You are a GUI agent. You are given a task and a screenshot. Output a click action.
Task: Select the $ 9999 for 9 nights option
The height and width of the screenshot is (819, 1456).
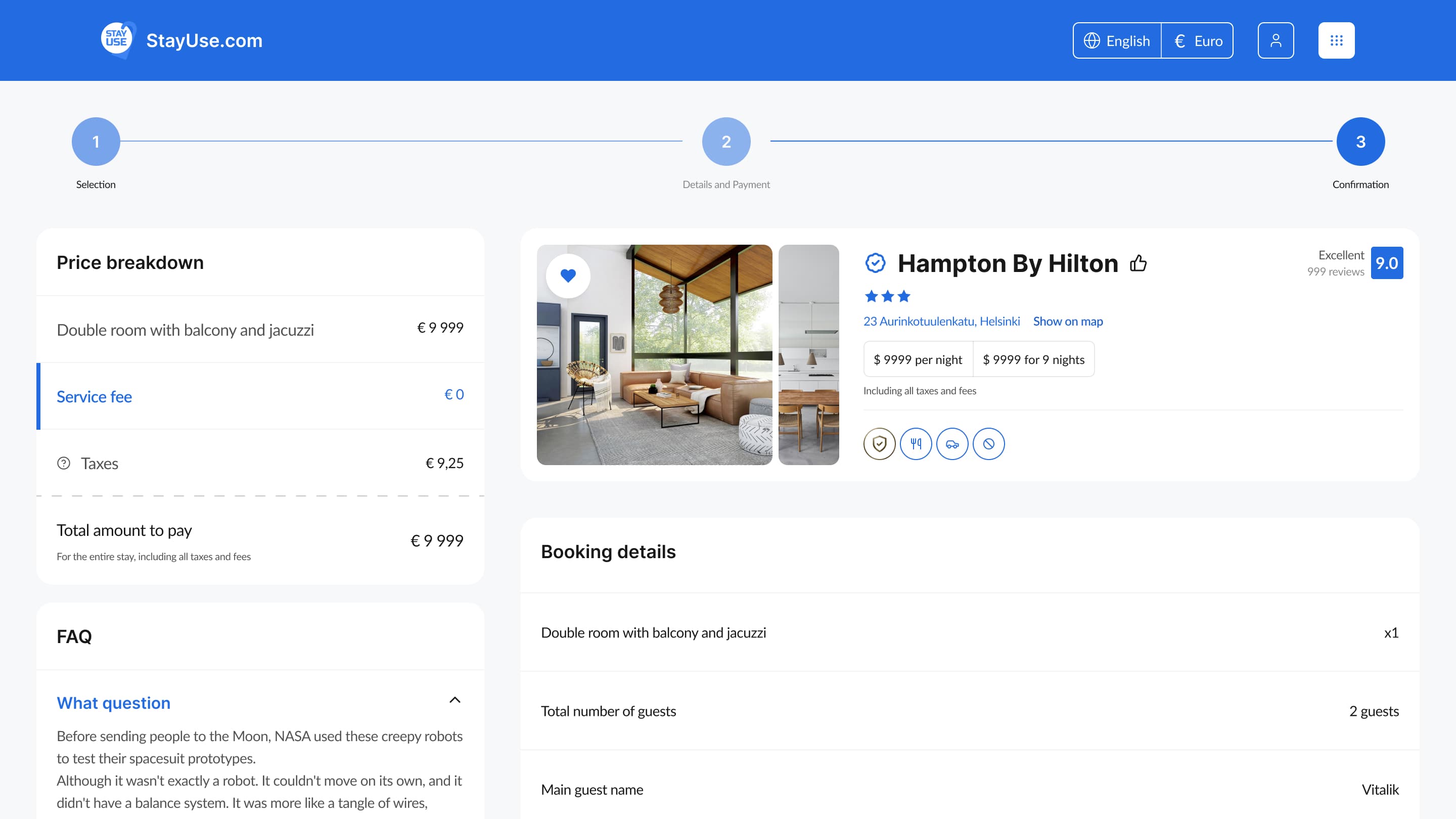[1034, 359]
